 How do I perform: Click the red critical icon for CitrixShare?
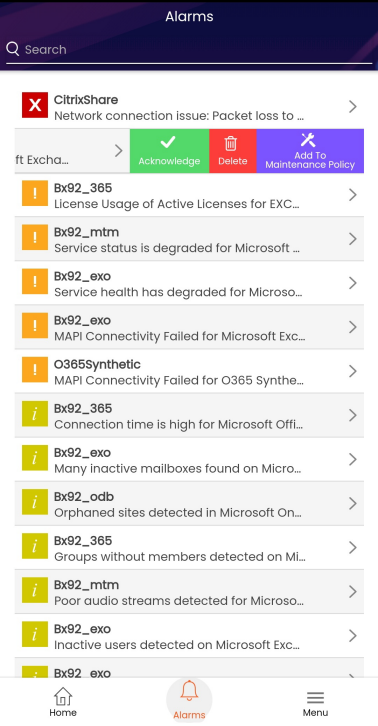pyautogui.click(x=35, y=105)
